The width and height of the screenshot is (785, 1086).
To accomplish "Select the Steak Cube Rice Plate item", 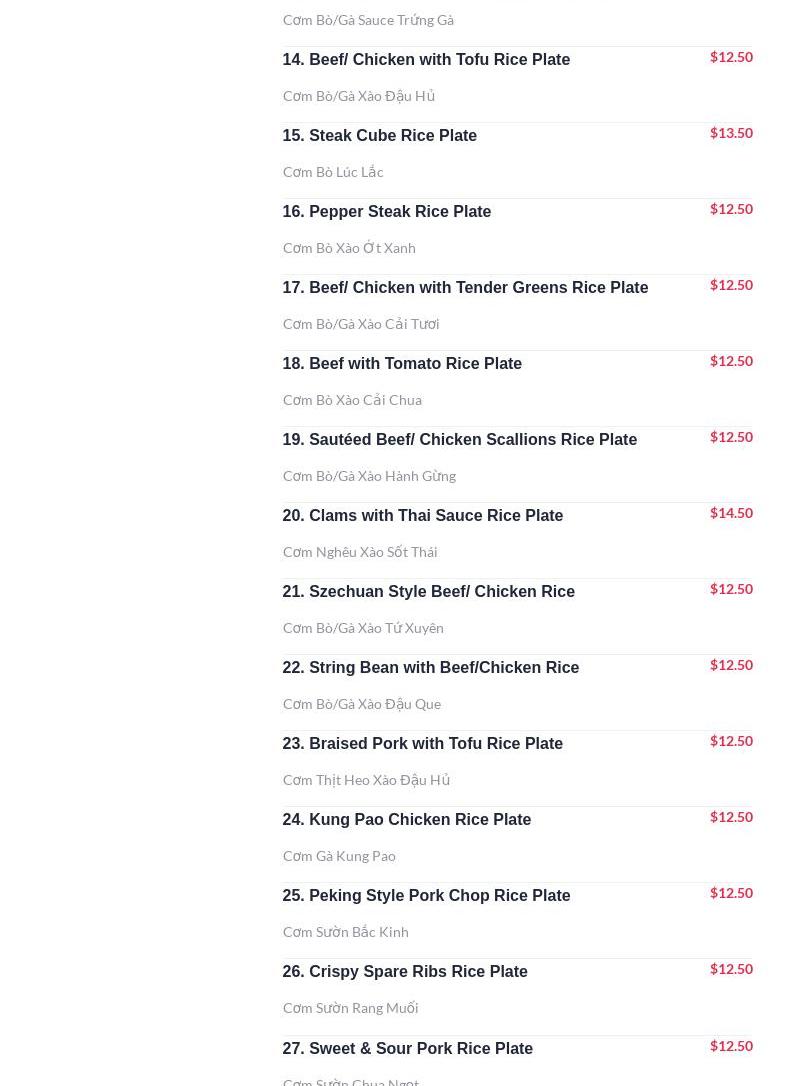I will 379,136.
